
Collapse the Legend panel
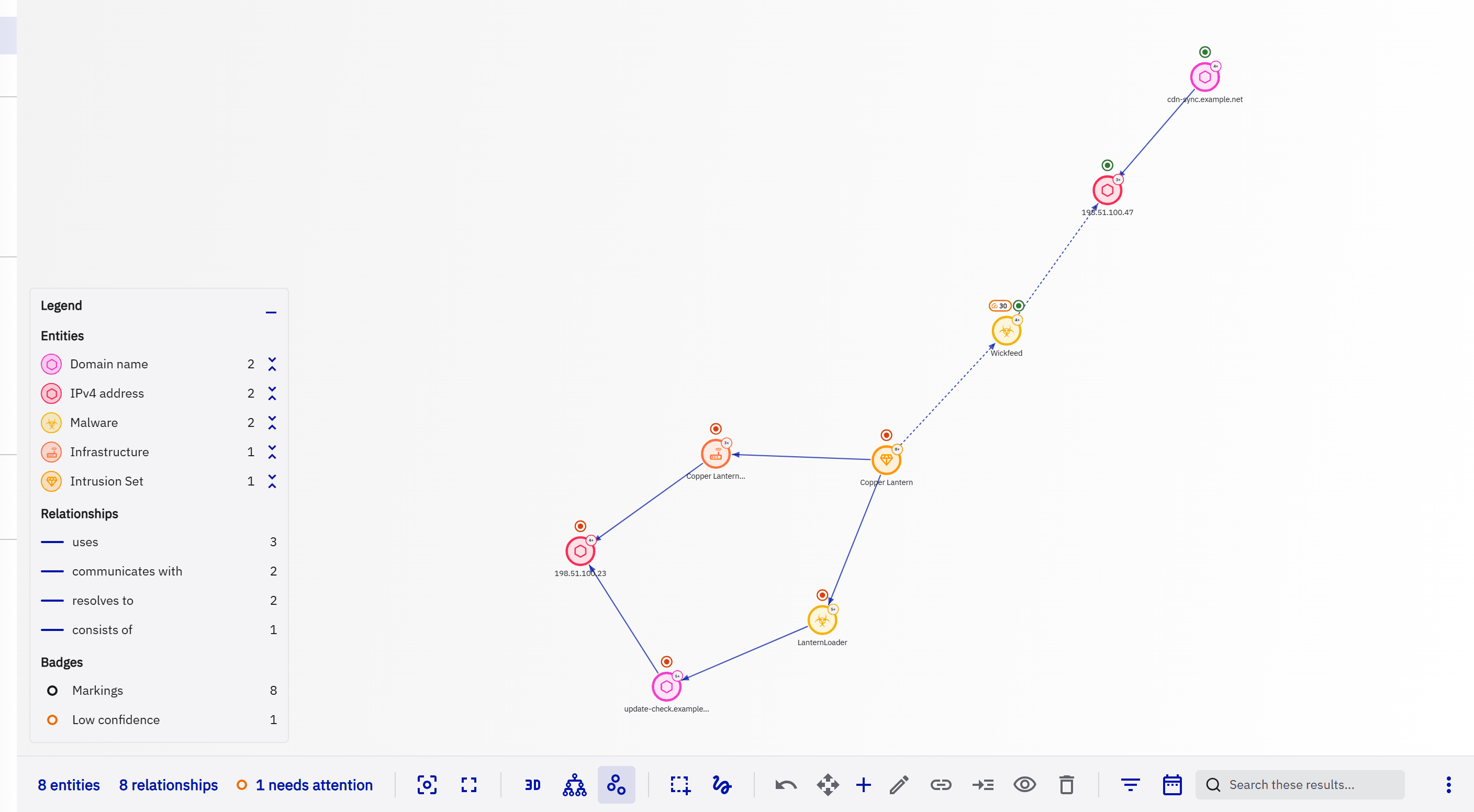tap(271, 312)
